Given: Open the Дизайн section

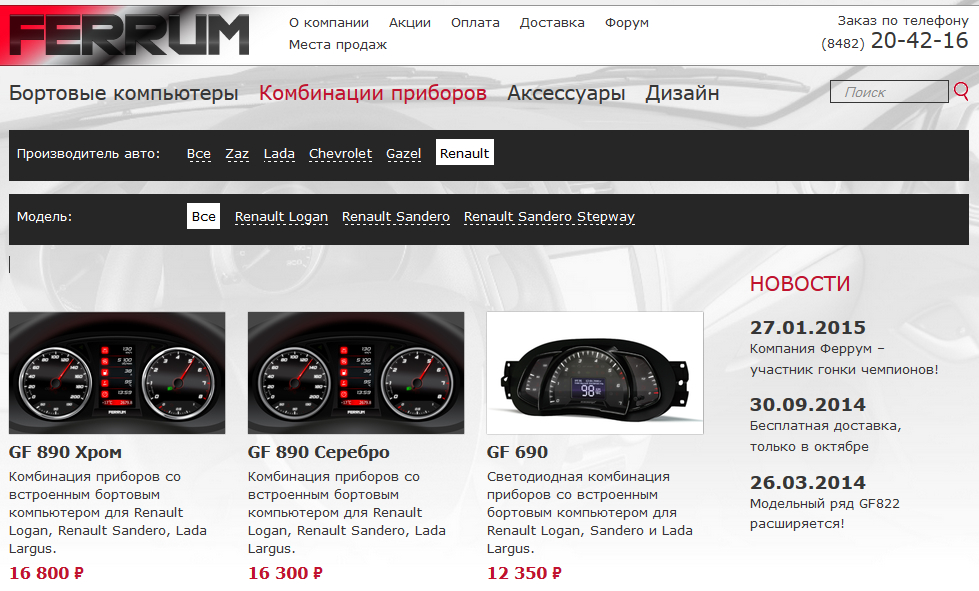Looking at the screenshot, I should pos(682,93).
